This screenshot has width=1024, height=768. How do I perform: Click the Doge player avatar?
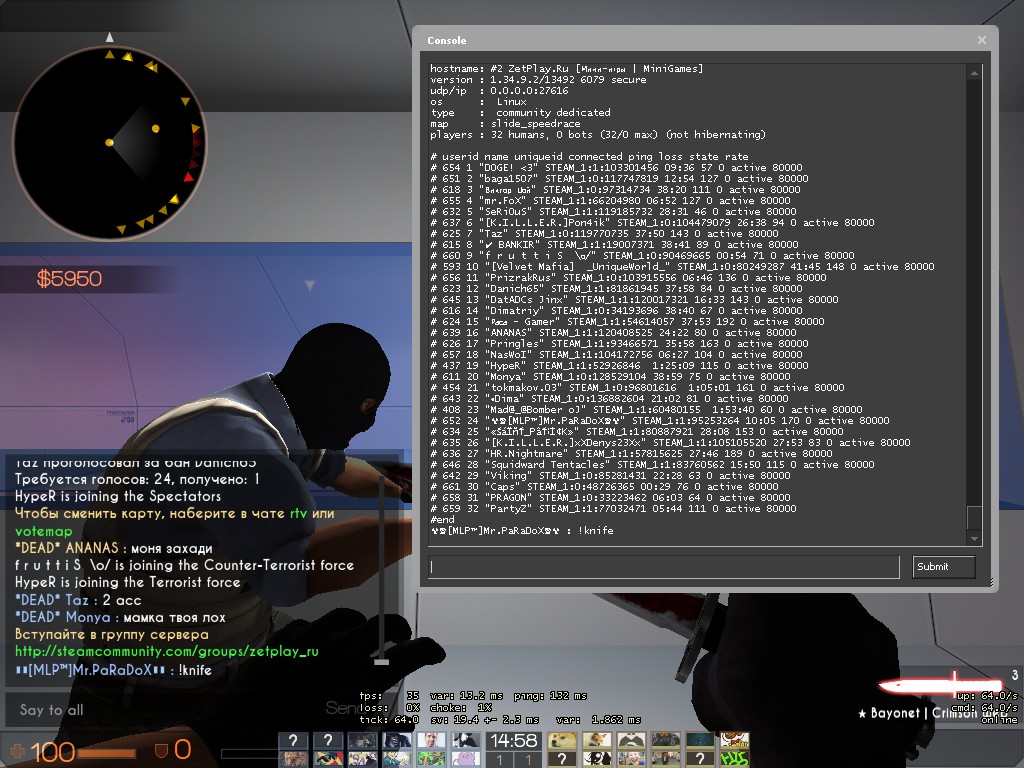pyautogui.click(x=562, y=740)
